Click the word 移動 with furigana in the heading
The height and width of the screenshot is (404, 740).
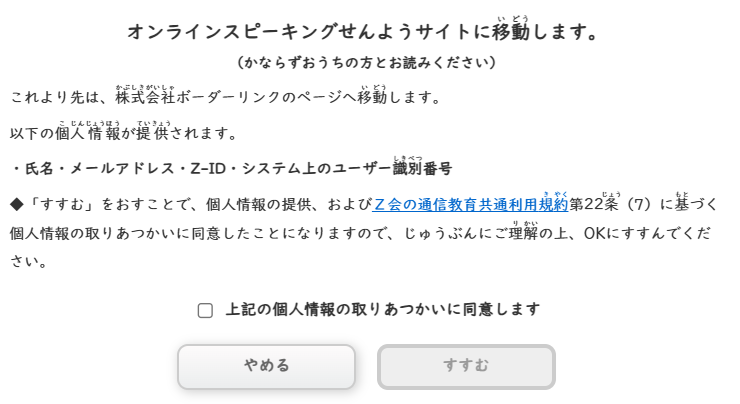coord(512,31)
